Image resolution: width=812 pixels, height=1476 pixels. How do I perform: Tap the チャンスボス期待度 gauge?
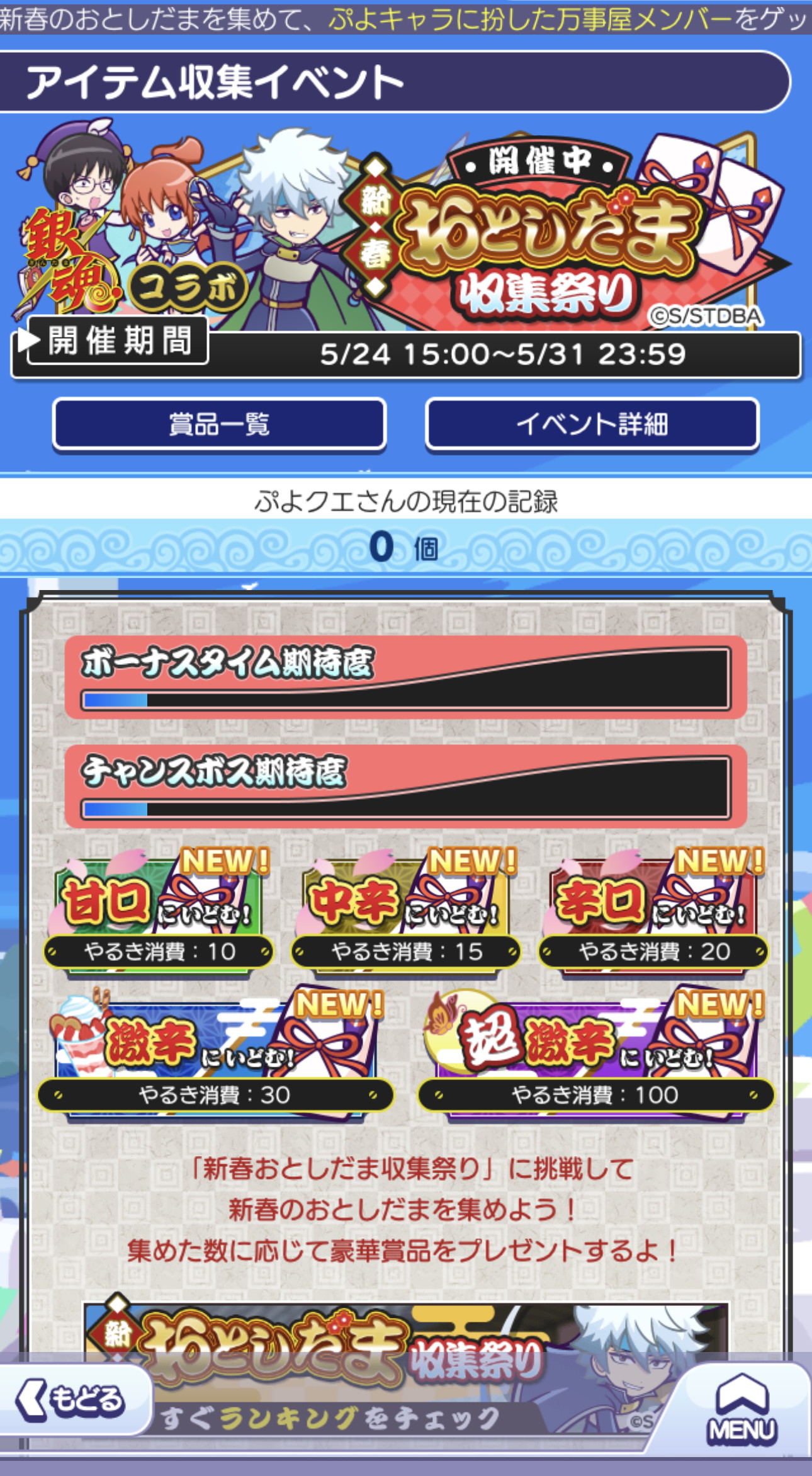coord(406,786)
